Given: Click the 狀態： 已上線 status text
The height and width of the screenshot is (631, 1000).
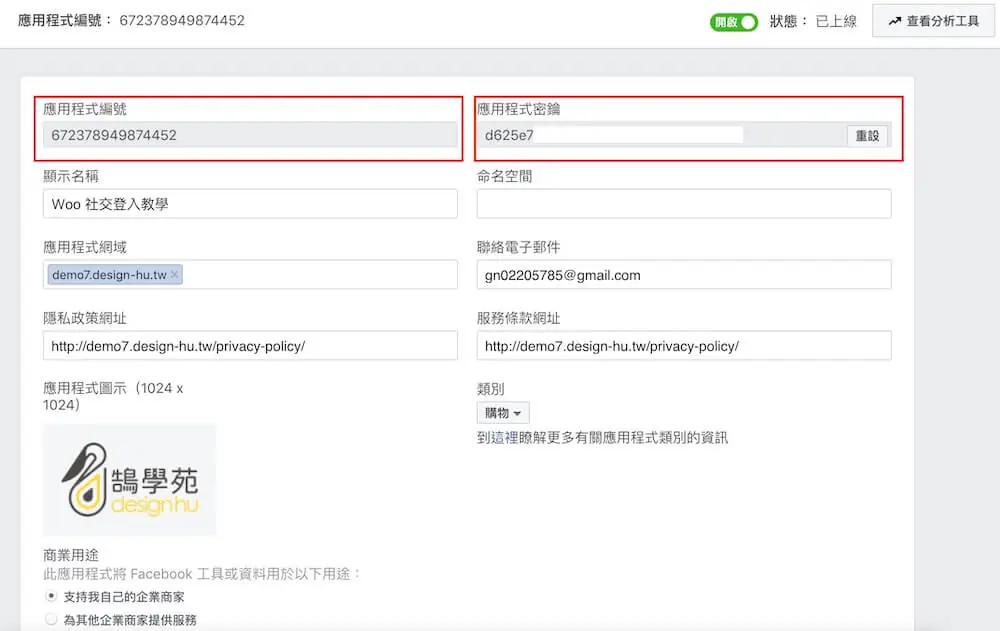Looking at the screenshot, I should coord(813,22).
